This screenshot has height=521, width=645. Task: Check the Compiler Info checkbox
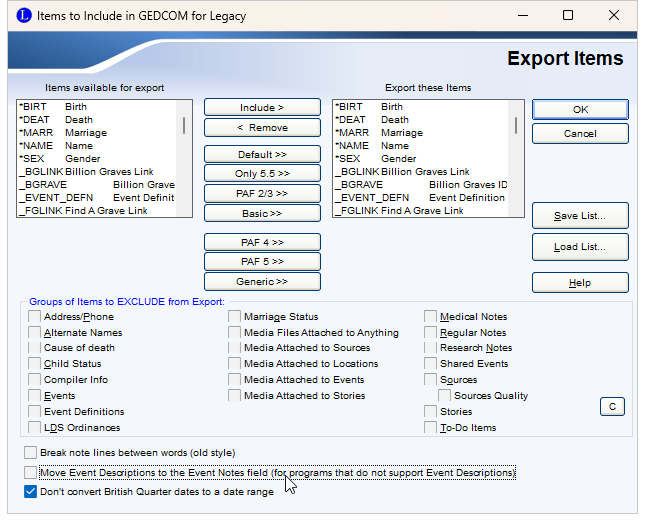pos(35,380)
